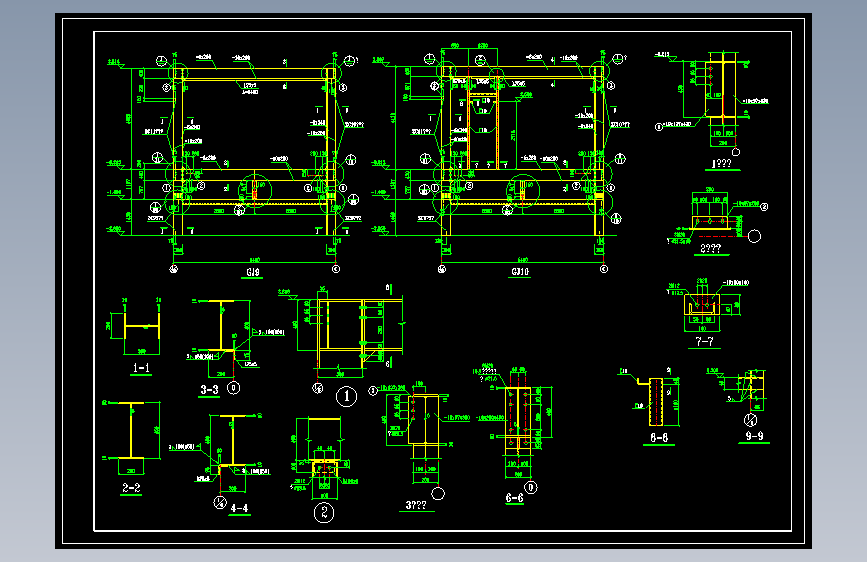The height and width of the screenshot is (562, 867).
Task: Click the yellow H-section in the 1-1 drawing
Action: pyautogui.click(x=142, y=326)
